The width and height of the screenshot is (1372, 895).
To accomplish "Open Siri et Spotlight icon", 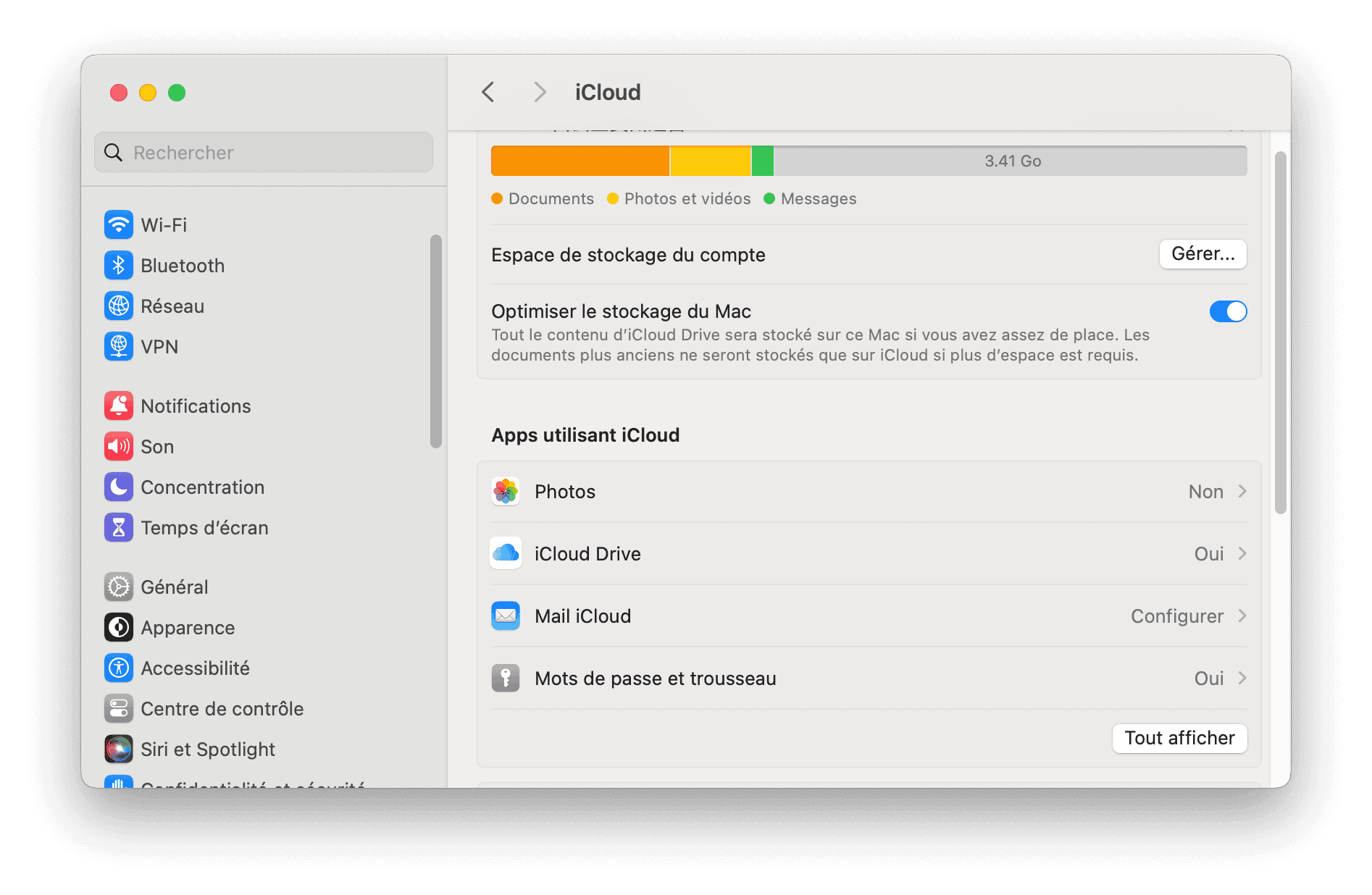I will point(119,749).
